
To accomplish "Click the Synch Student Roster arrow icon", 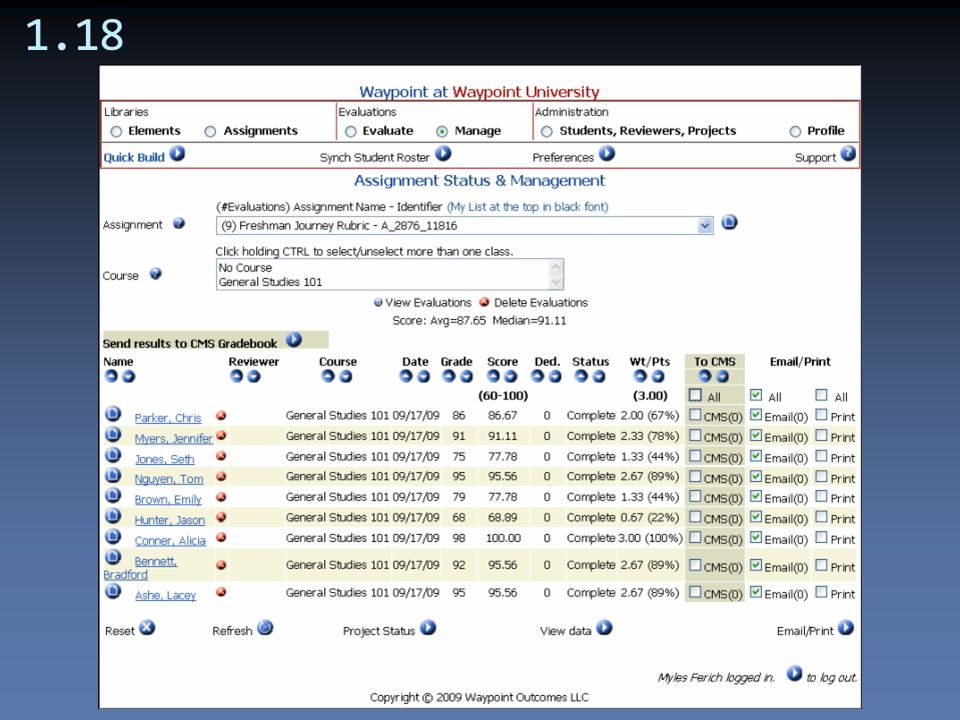I will (x=443, y=154).
